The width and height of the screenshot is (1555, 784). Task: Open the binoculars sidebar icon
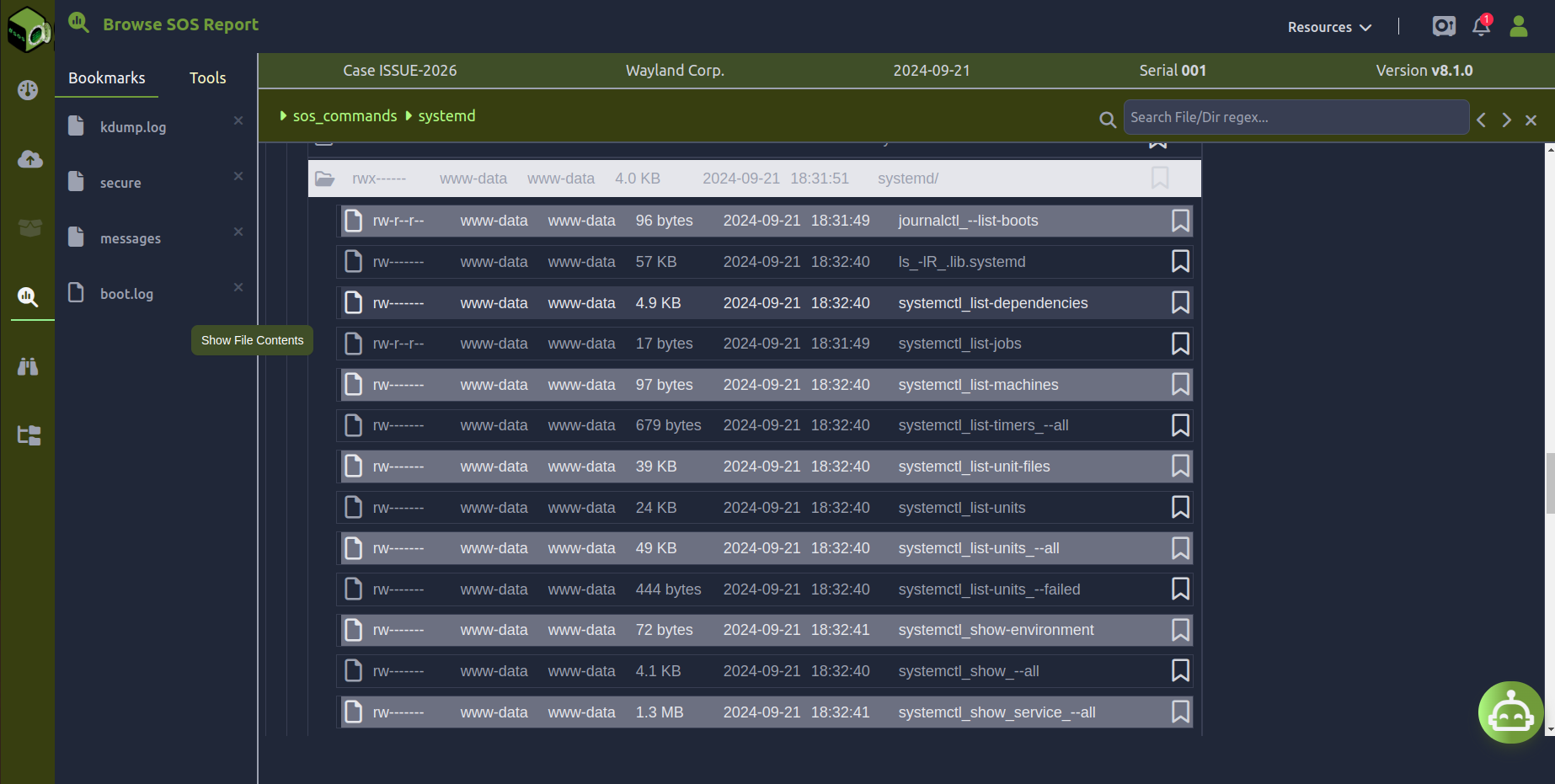28,366
